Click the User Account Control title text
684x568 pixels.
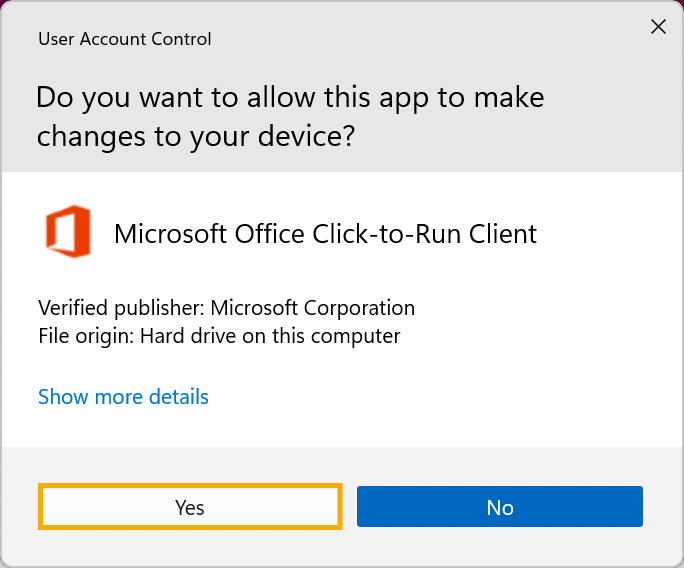[x=124, y=40]
